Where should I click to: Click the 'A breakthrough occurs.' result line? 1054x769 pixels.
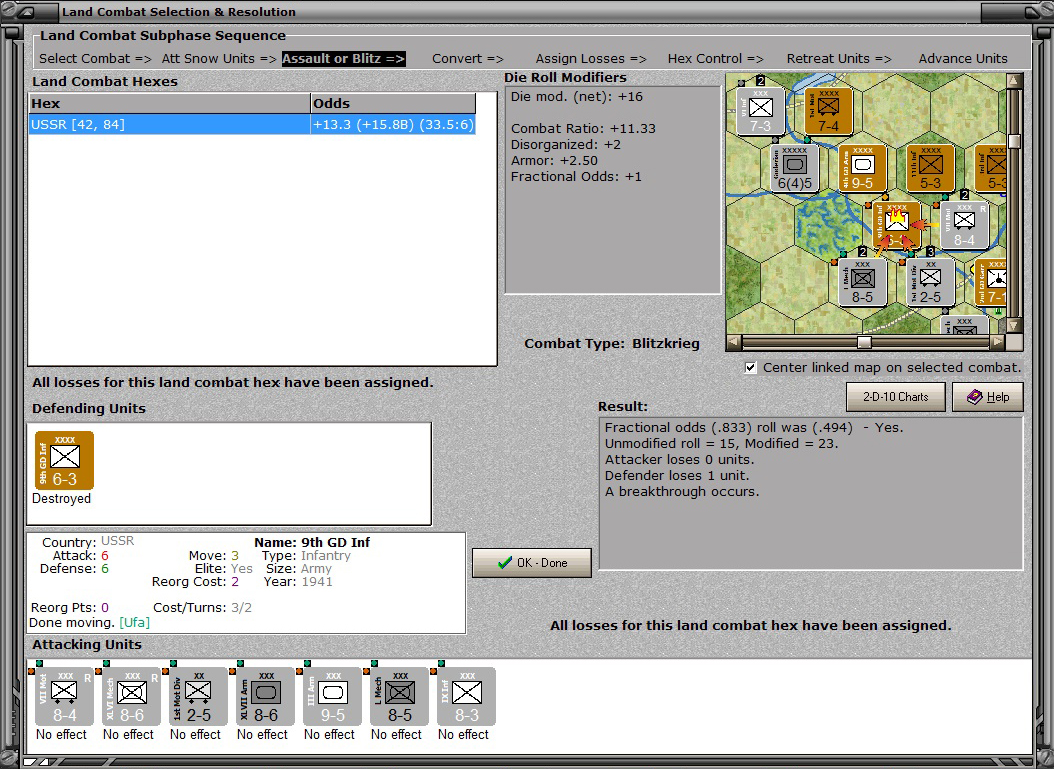[682, 492]
